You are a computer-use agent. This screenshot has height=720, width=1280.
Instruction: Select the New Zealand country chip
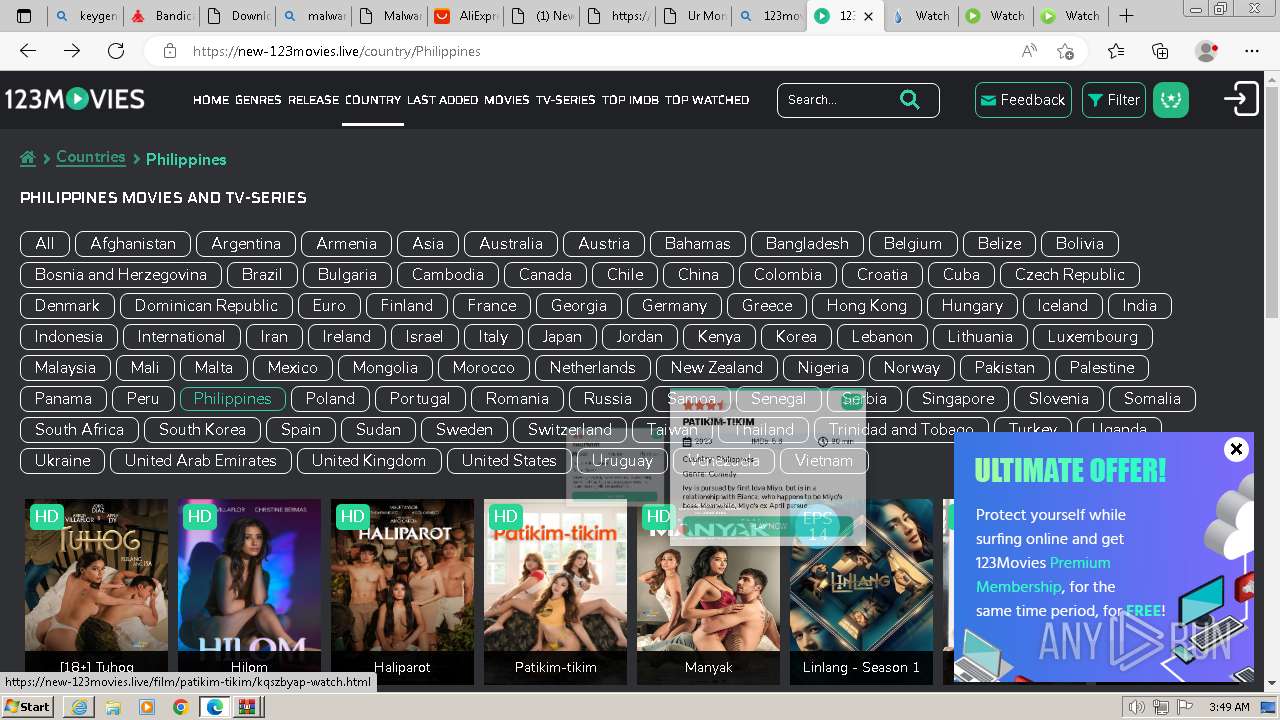click(x=717, y=367)
